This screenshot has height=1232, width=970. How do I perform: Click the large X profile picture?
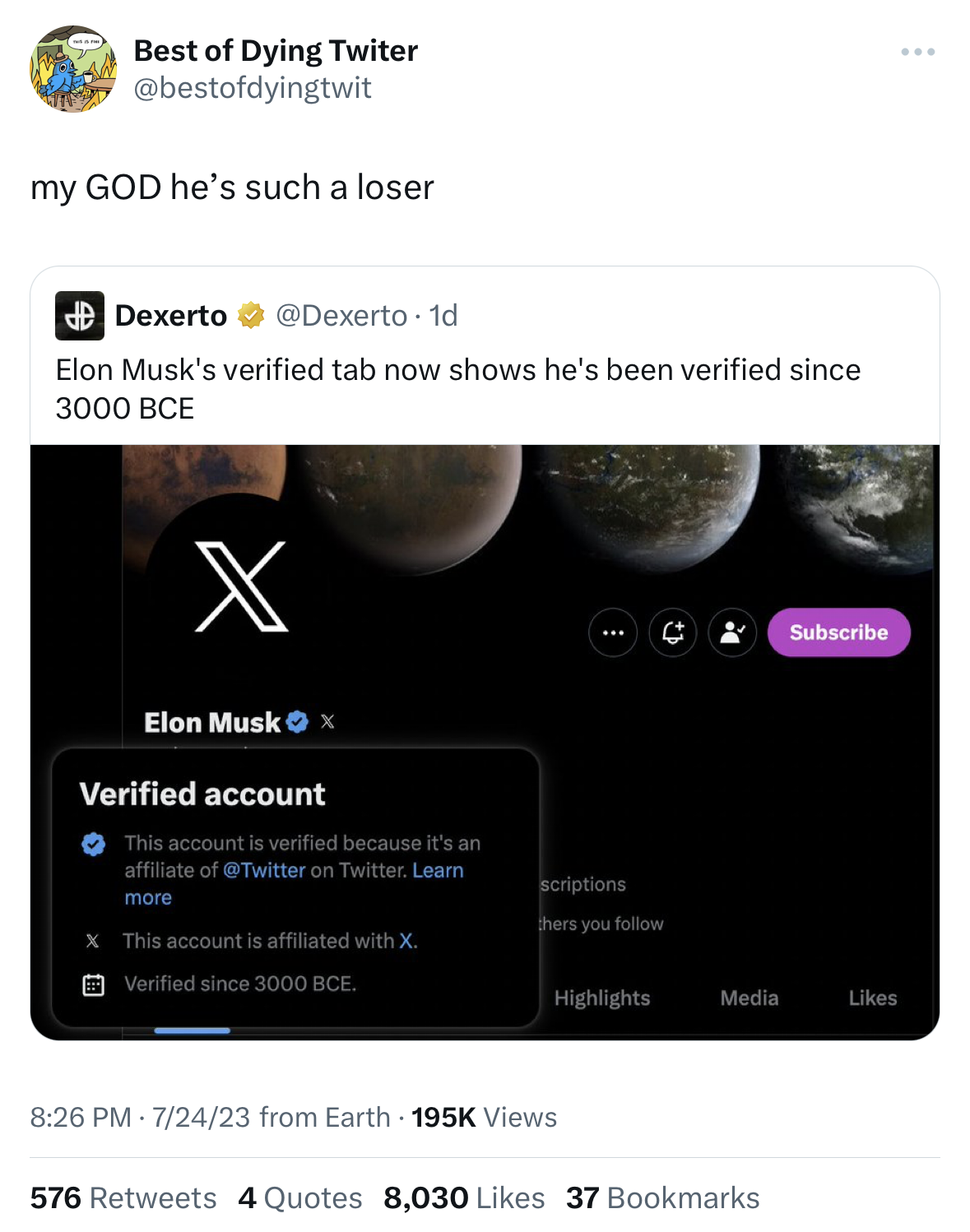241,587
